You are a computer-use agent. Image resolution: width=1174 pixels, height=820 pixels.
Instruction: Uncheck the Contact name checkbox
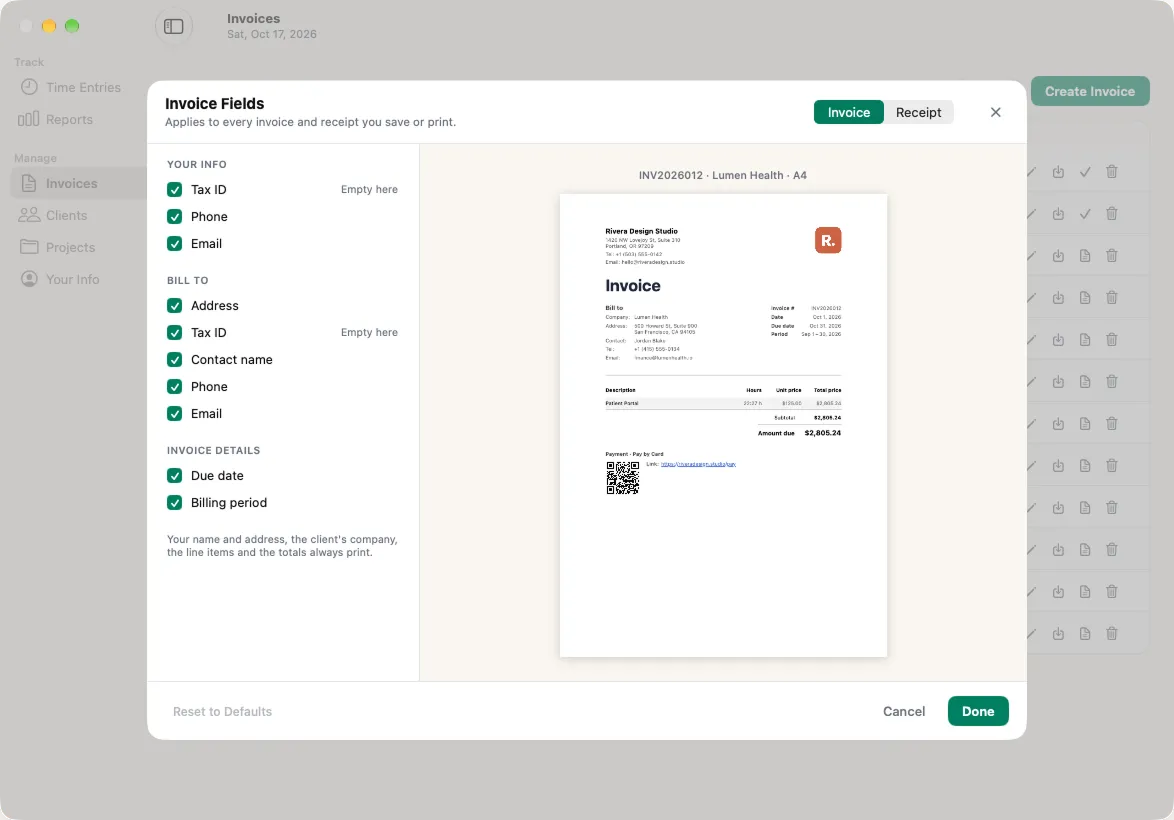click(174, 359)
